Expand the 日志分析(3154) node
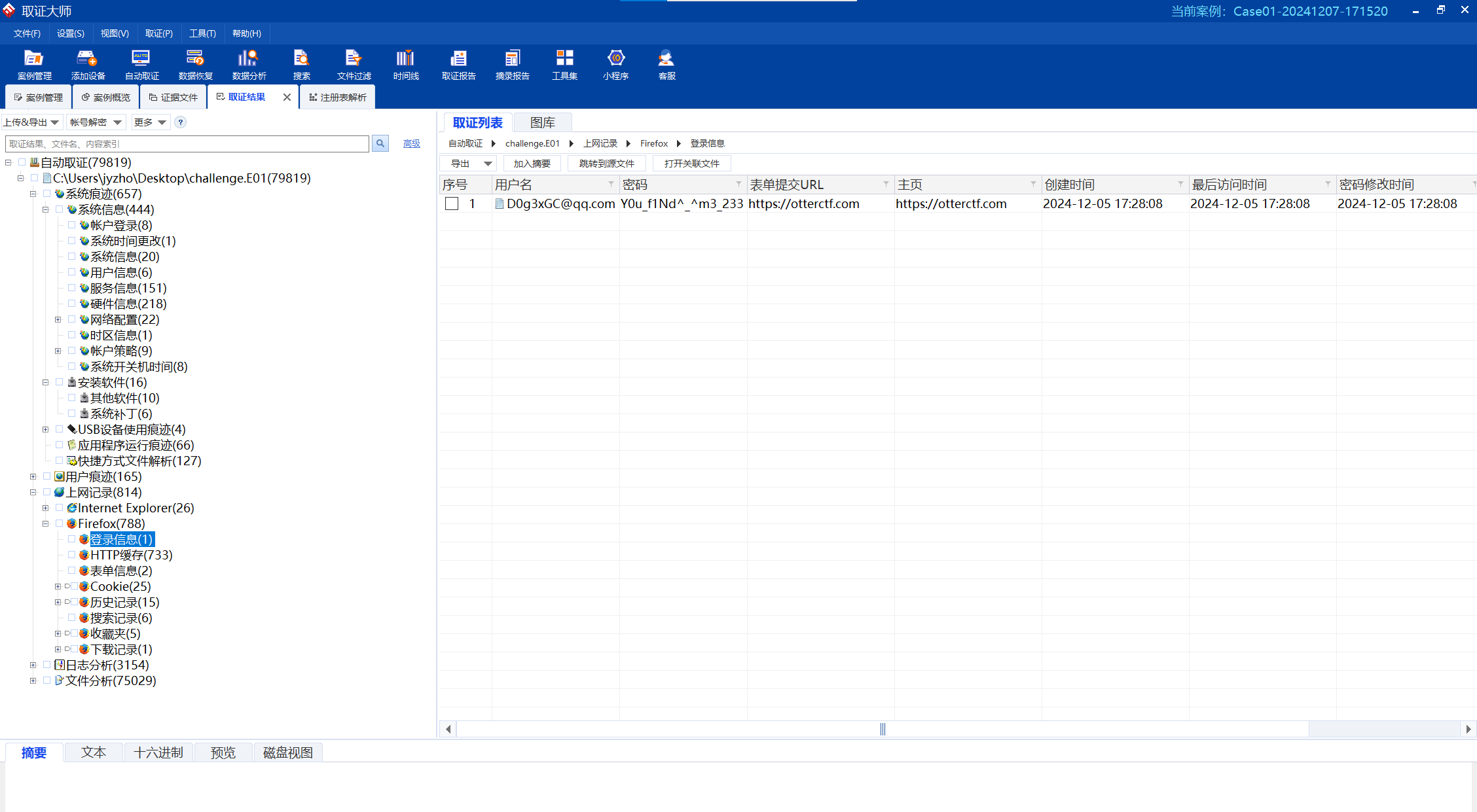This screenshot has height=812, width=1477. (x=33, y=665)
